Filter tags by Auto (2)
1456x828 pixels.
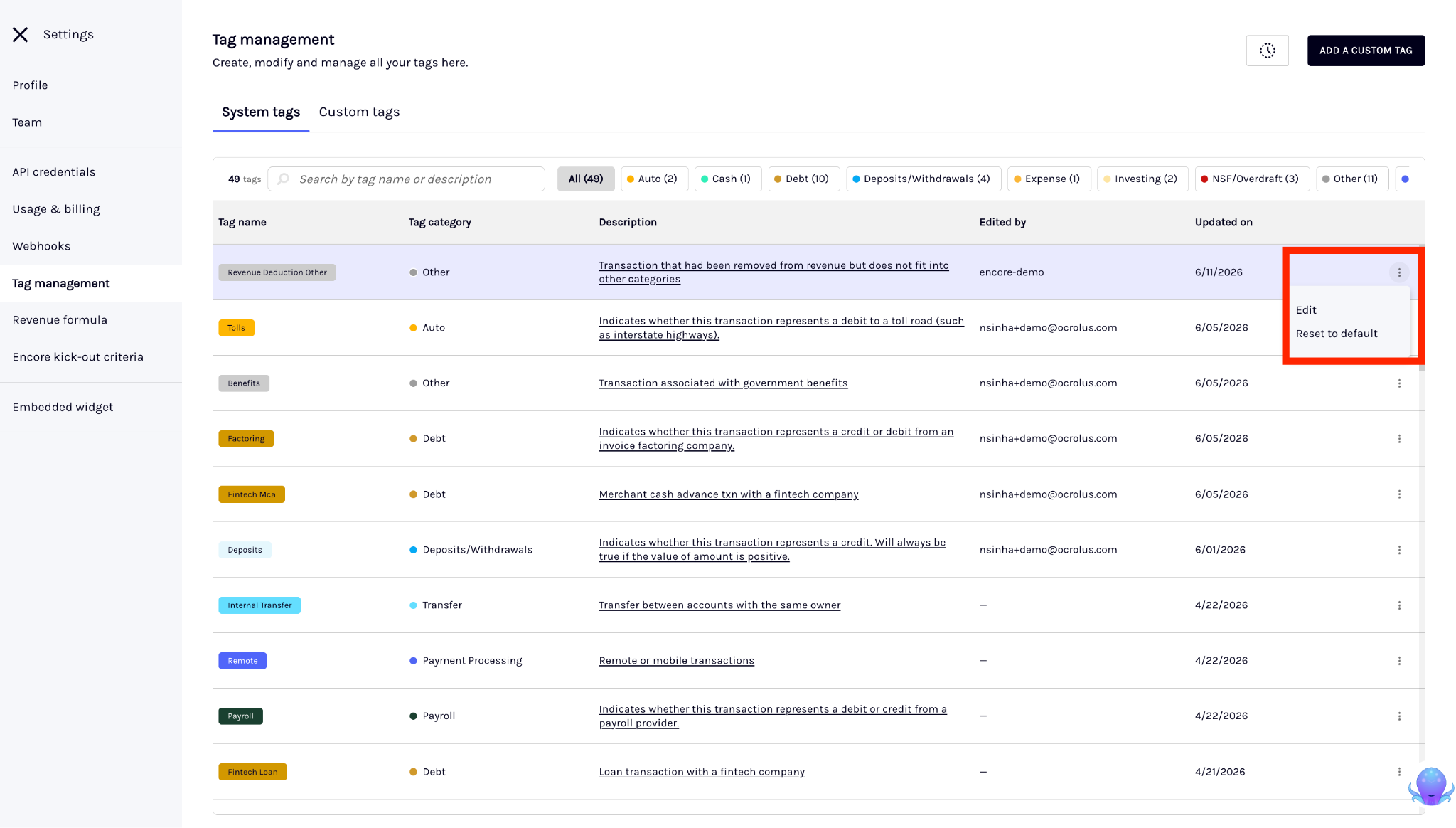tap(654, 179)
